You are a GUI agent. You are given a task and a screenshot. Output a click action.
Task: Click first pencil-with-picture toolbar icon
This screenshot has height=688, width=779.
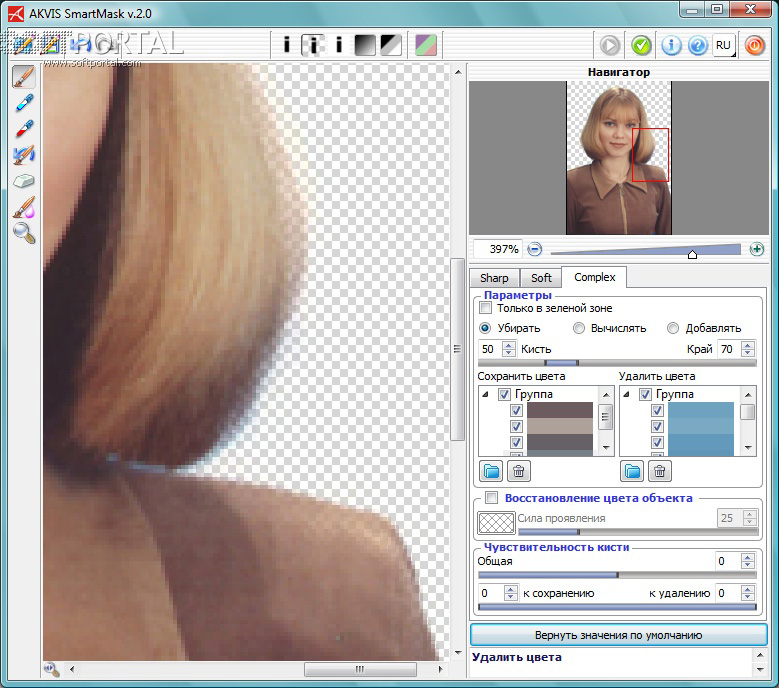tap(22, 45)
